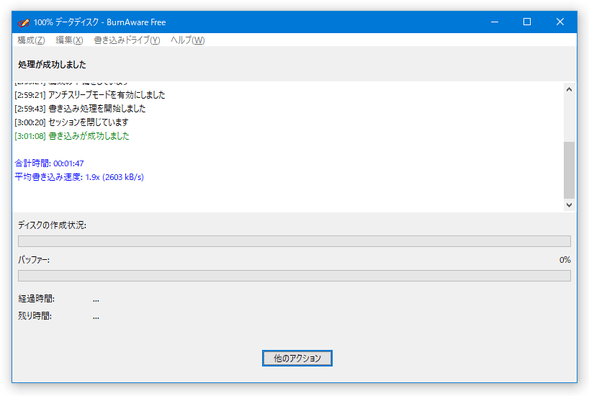The width and height of the screenshot is (589, 396).
Task: Select the 書き込みが成功しました log line
Action: [x=72, y=136]
